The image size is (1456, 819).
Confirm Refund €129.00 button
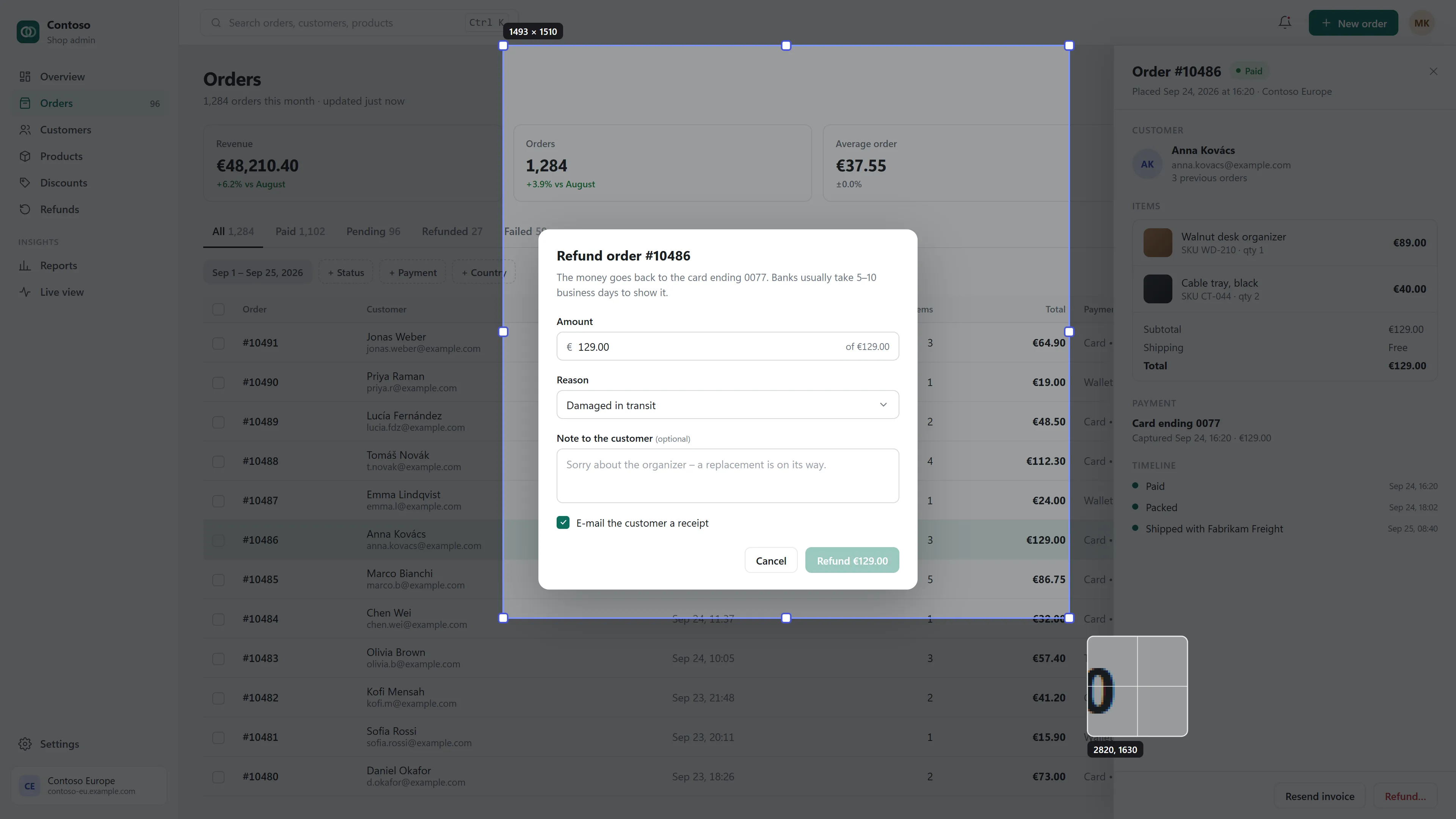tap(852, 560)
